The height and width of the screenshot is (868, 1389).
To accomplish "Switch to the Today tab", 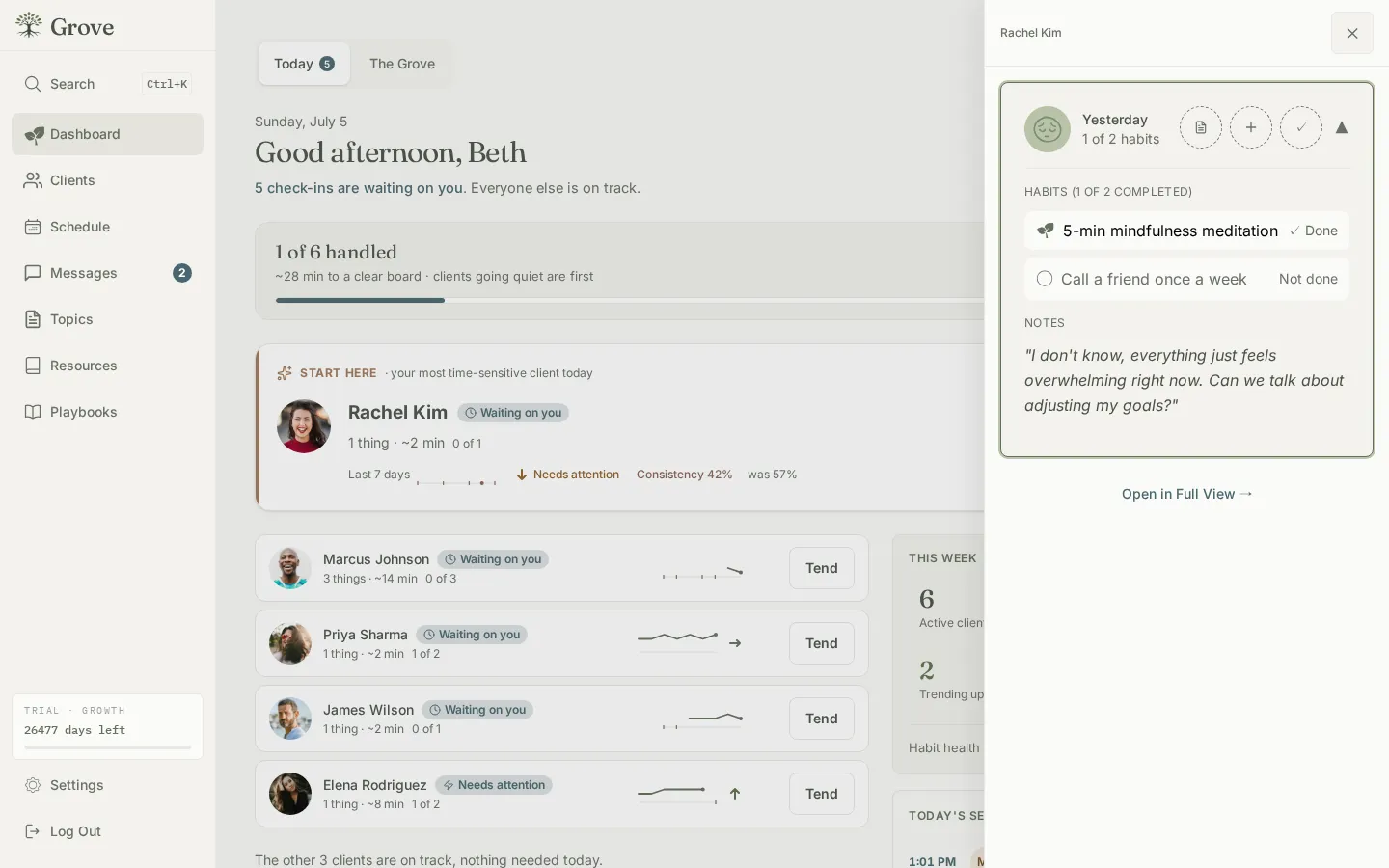I will (304, 64).
